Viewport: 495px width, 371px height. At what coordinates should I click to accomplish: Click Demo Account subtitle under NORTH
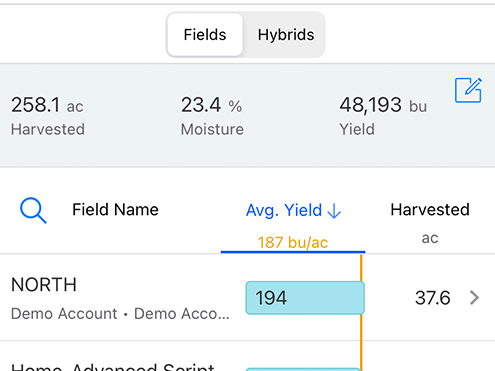[120, 314]
